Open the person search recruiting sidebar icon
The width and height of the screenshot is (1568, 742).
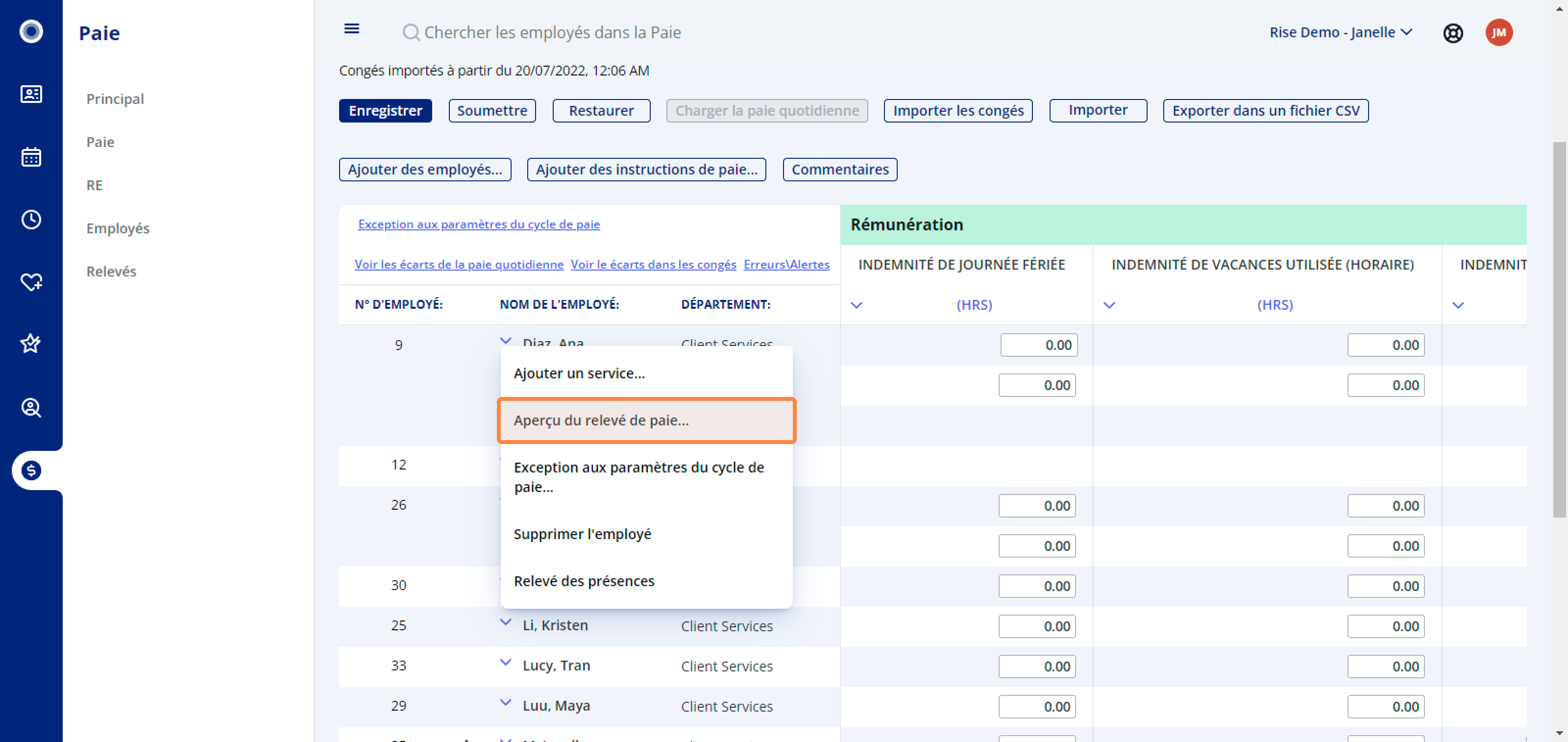coord(31,407)
